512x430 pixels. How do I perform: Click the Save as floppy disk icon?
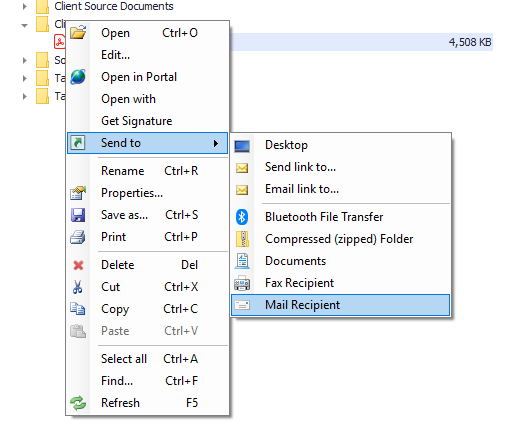[78, 215]
